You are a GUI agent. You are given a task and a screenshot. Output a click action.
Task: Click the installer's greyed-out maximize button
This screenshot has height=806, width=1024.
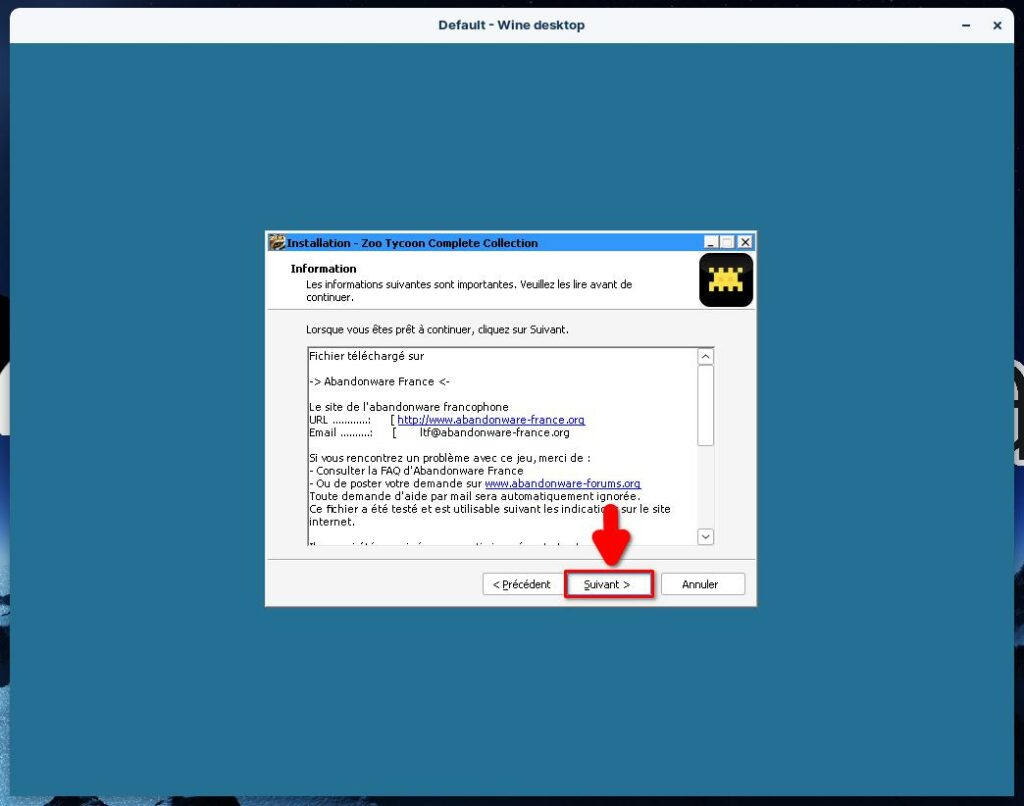(x=727, y=242)
